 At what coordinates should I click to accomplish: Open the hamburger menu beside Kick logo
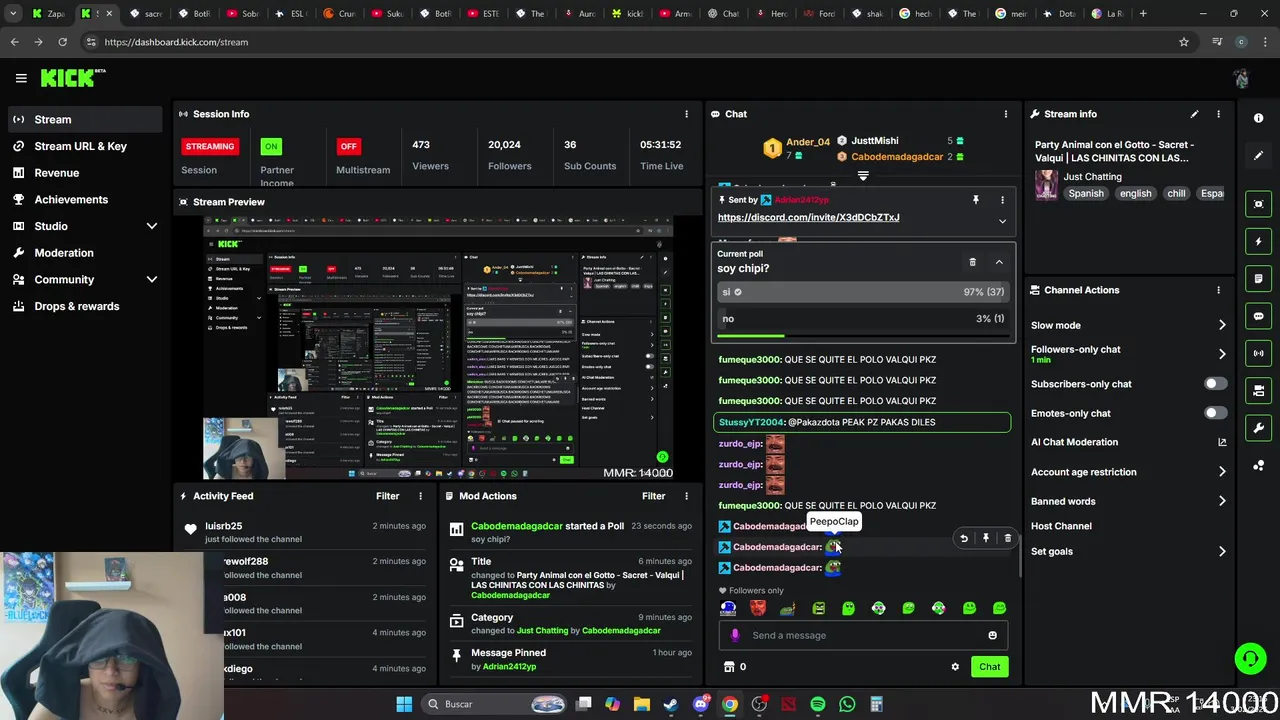21,78
